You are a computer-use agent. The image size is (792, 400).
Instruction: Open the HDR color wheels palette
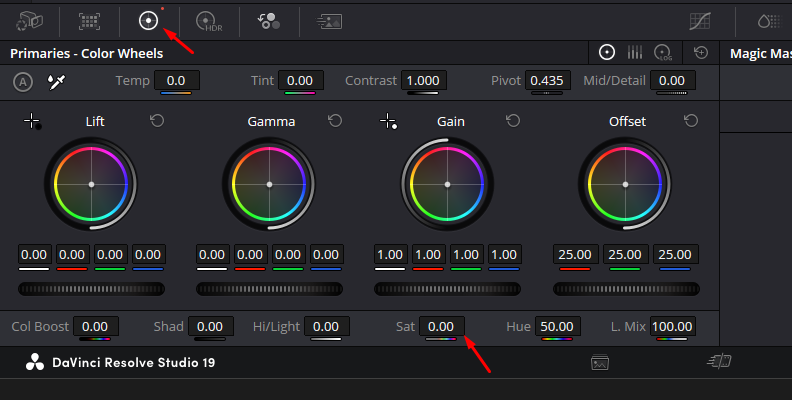(209, 22)
